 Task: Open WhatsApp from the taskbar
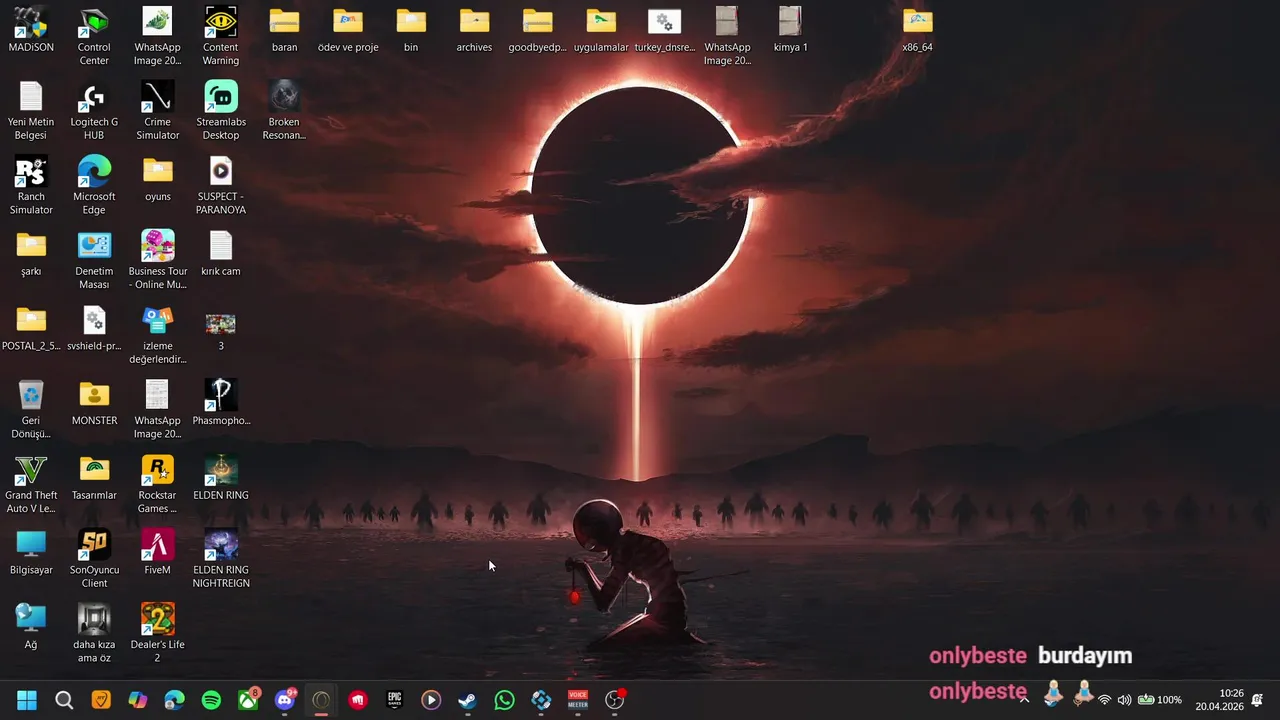click(x=504, y=700)
